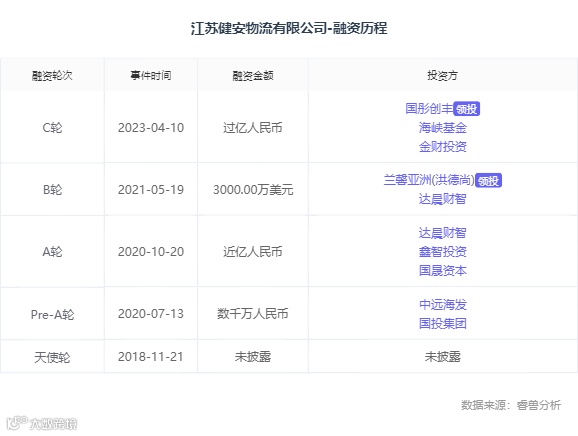Screen dimensions: 578x436
Task: Select the date 2018-11-21
Action: coord(151,357)
